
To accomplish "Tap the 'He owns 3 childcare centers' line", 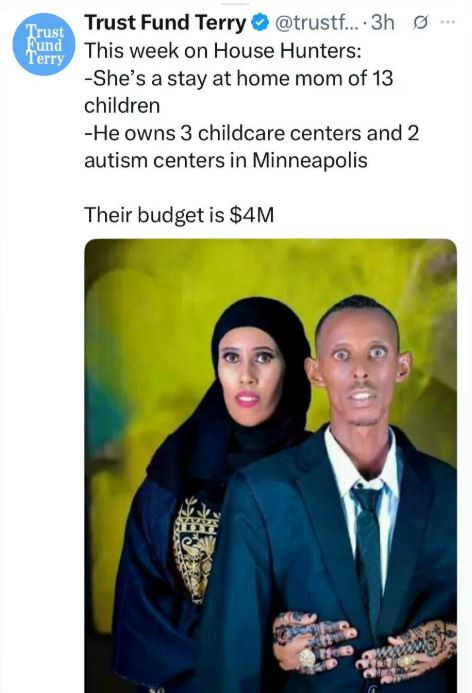I will (x=251, y=133).
